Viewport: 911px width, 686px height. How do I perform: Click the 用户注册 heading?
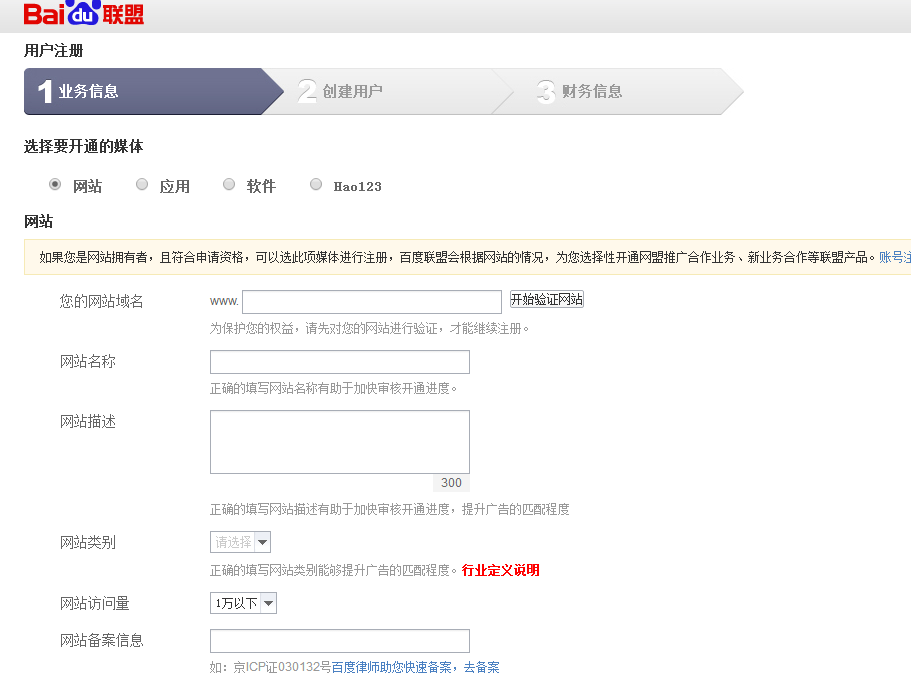coord(53,51)
